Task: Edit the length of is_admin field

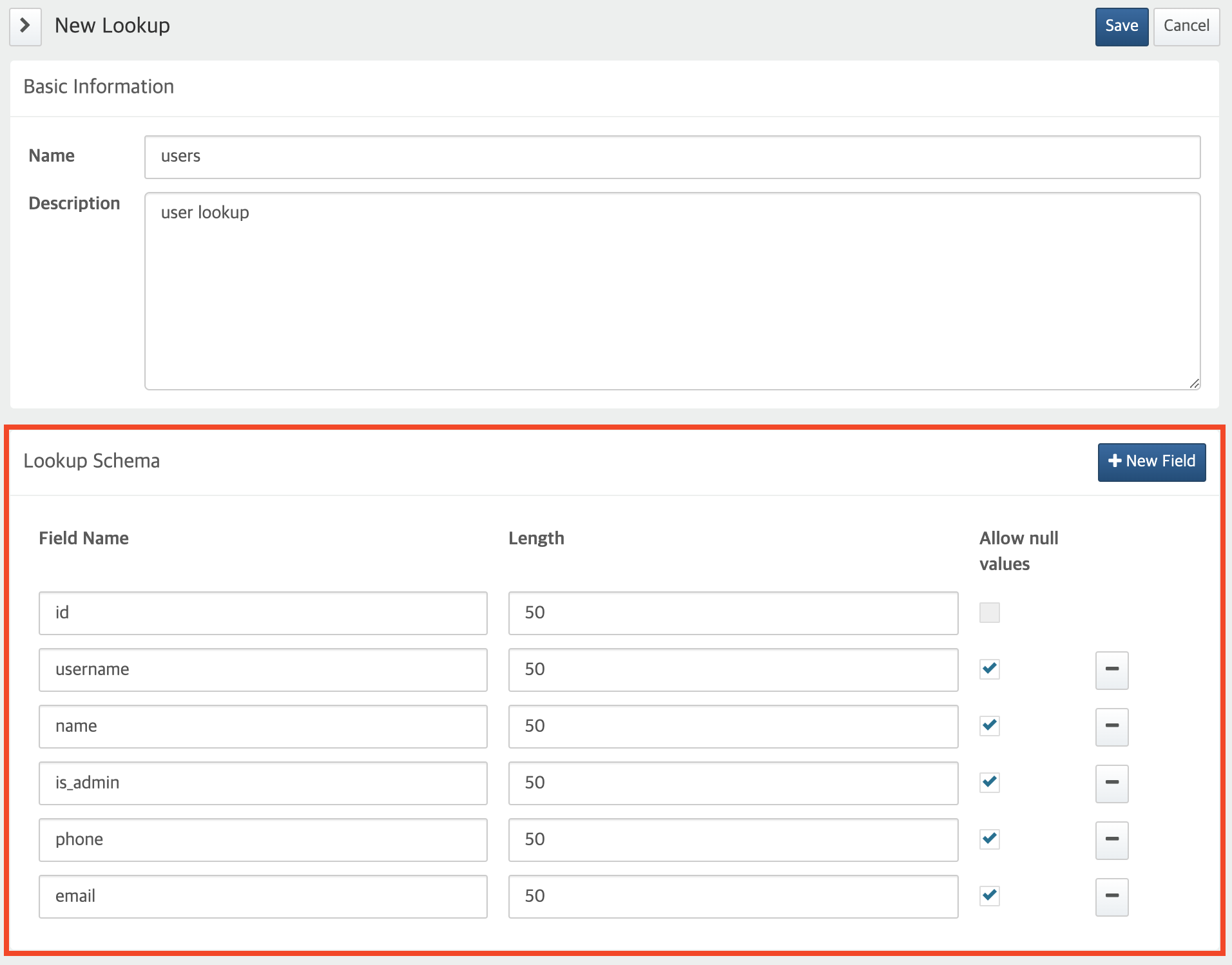Action: point(733,783)
